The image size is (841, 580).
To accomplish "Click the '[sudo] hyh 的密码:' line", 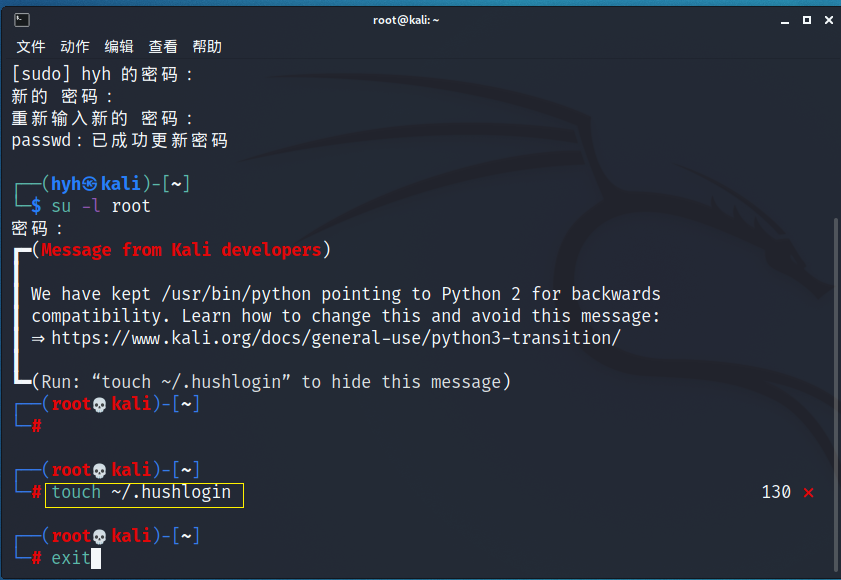I will coord(102,74).
